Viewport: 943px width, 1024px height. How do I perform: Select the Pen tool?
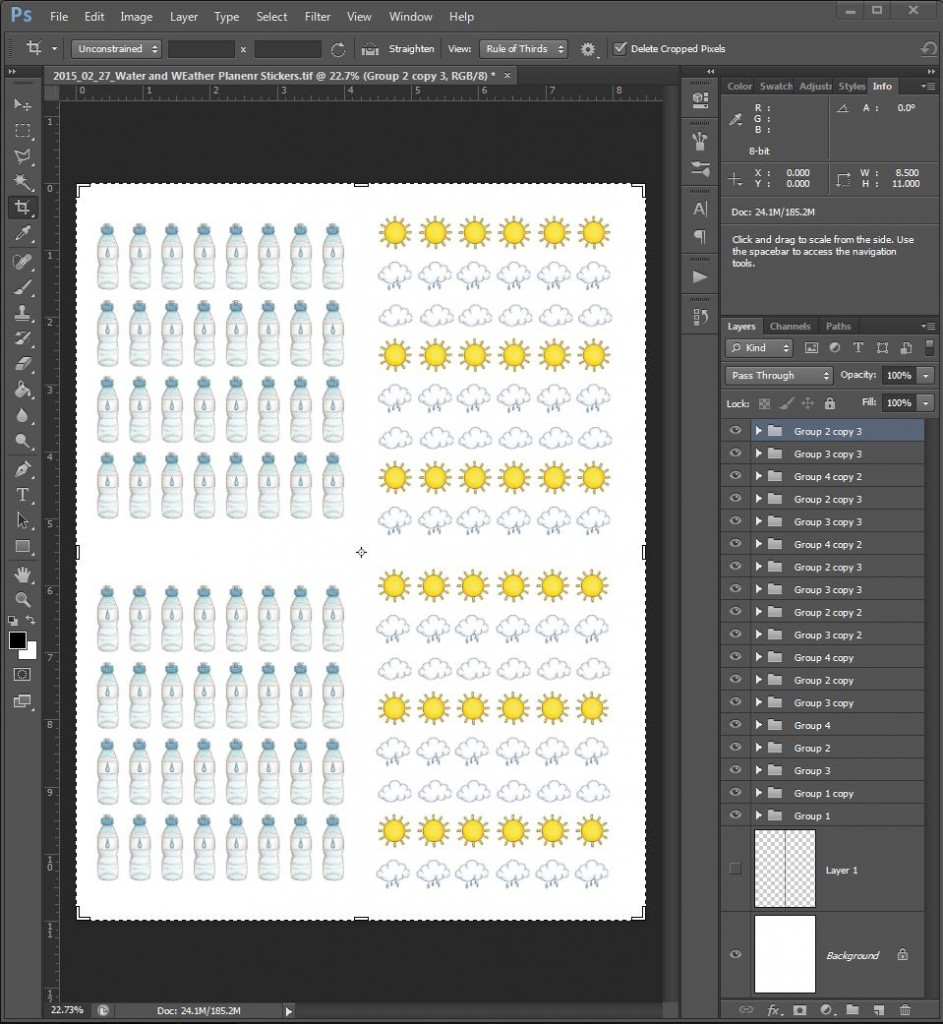tap(23, 469)
